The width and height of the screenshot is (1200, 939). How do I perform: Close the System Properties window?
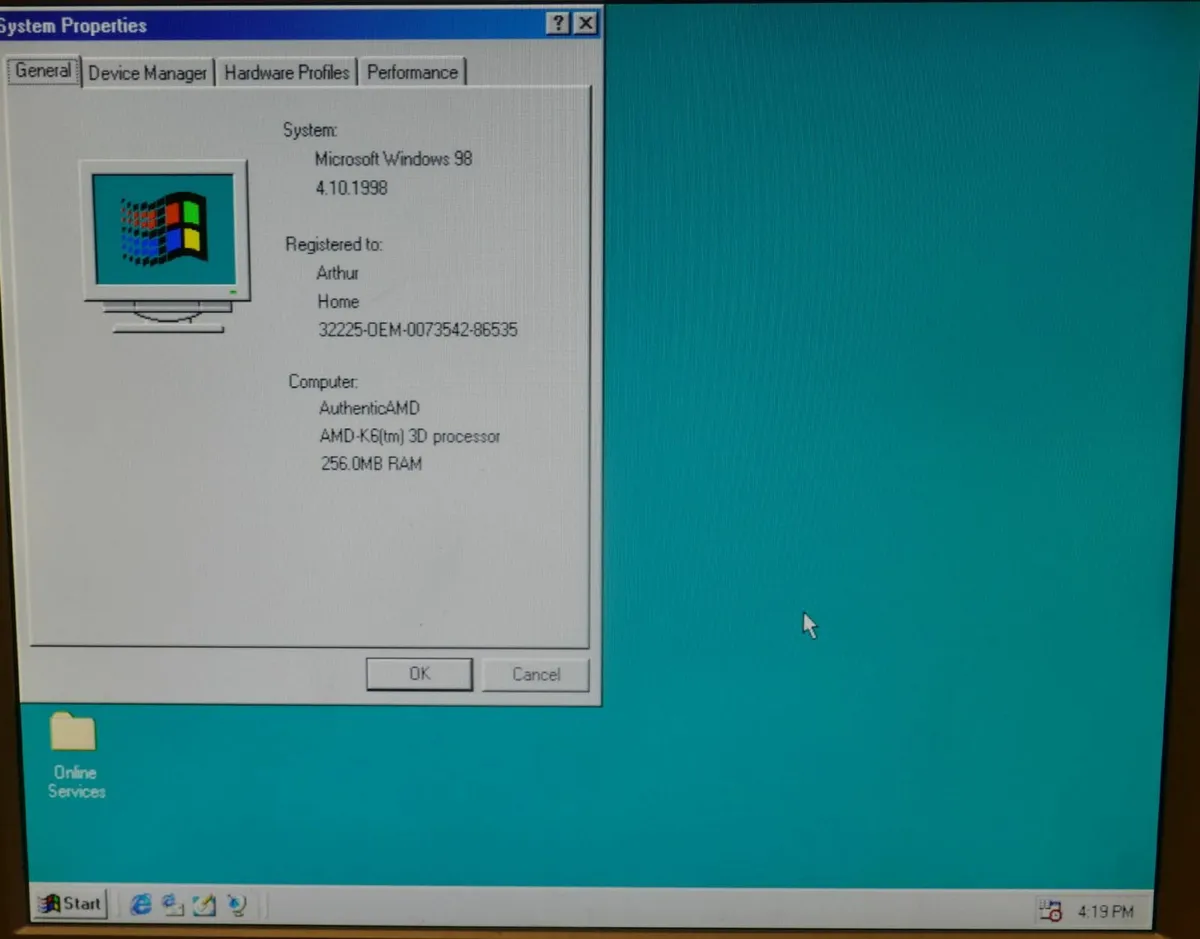(585, 22)
